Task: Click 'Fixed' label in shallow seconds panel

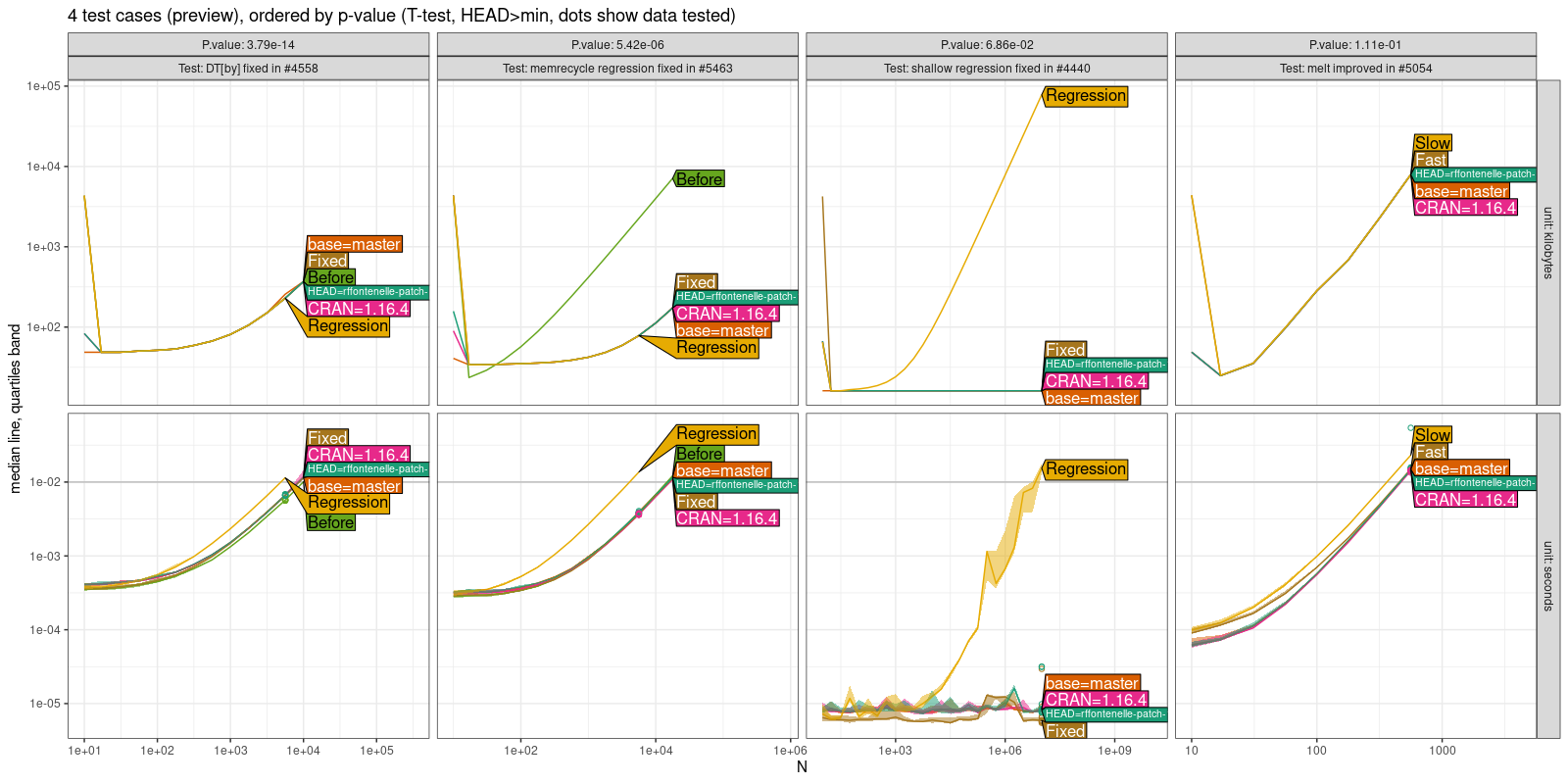Action: 1065,731
